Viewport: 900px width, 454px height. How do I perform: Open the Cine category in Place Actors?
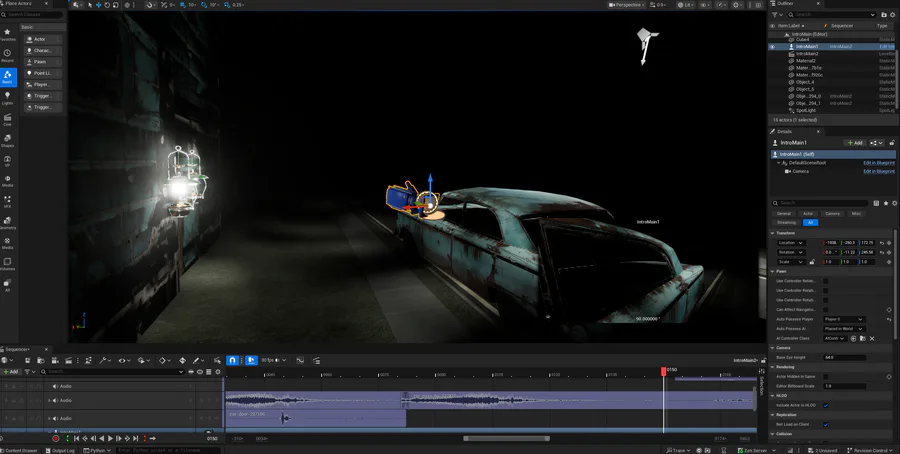pyautogui.click(x=8, y=120)
